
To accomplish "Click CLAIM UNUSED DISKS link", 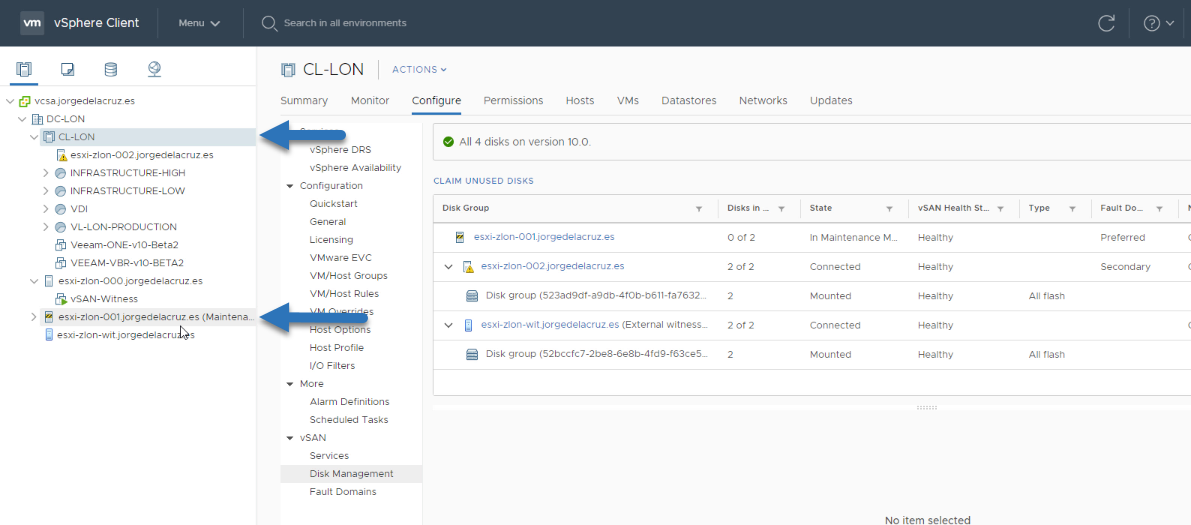I will pyautogui.click(x=483, y=181).
